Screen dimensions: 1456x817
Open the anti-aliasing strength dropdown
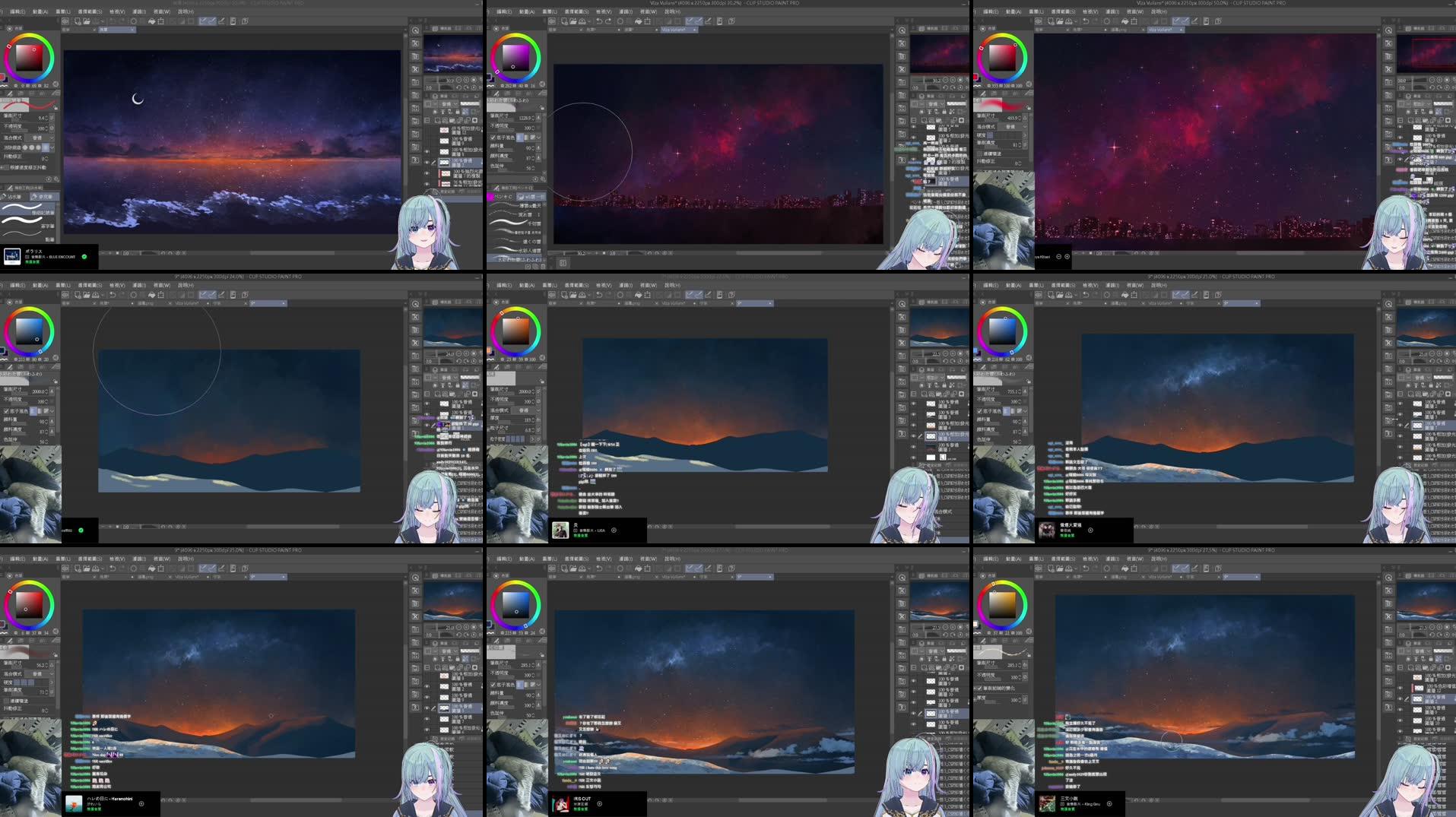click(52, 148)
